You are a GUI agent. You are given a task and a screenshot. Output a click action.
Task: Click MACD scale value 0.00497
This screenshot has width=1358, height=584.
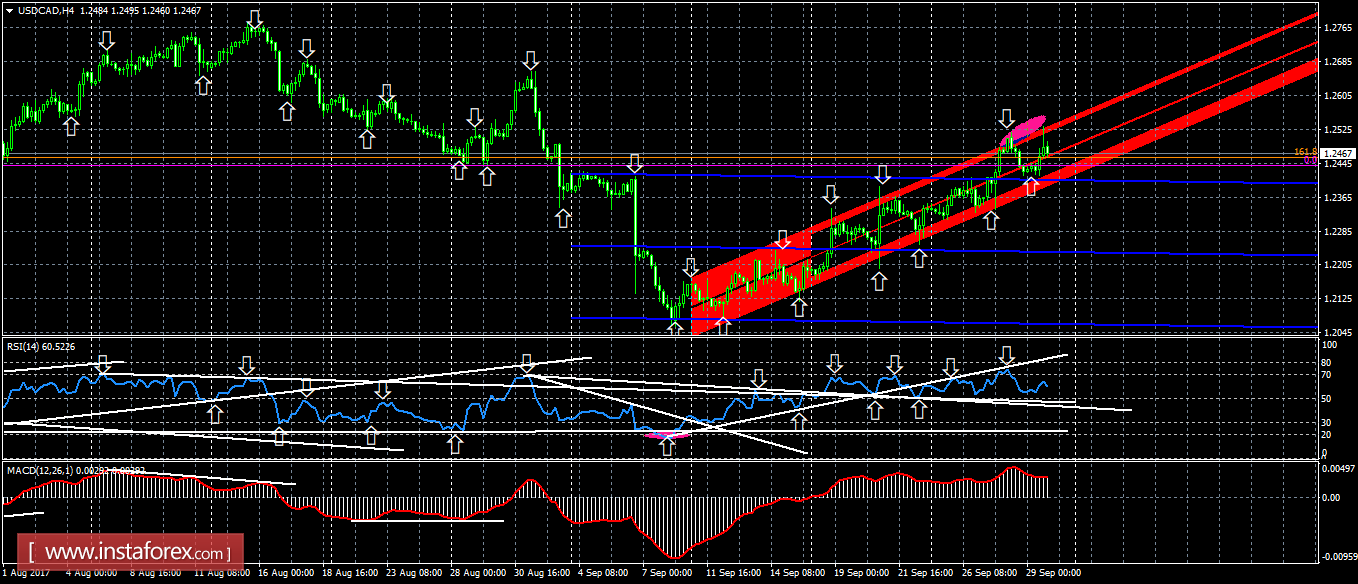[x=1339, y=468]
